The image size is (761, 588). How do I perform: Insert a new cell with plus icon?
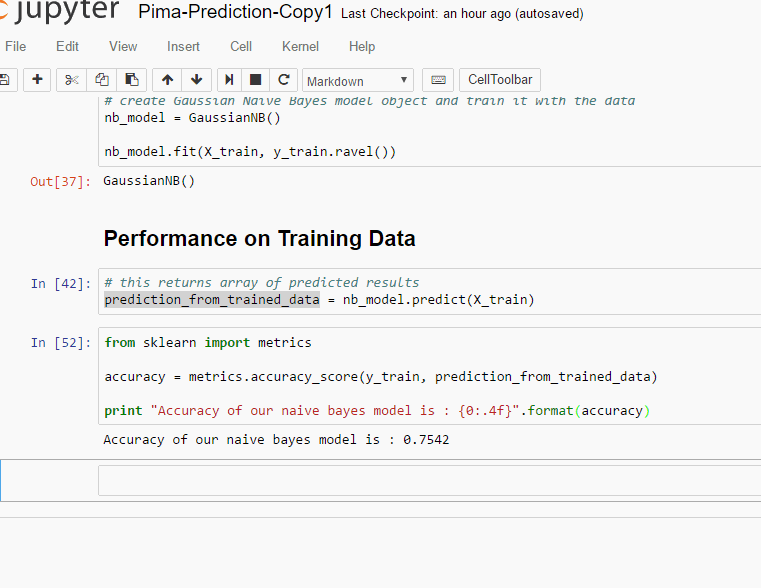point(37,80)
